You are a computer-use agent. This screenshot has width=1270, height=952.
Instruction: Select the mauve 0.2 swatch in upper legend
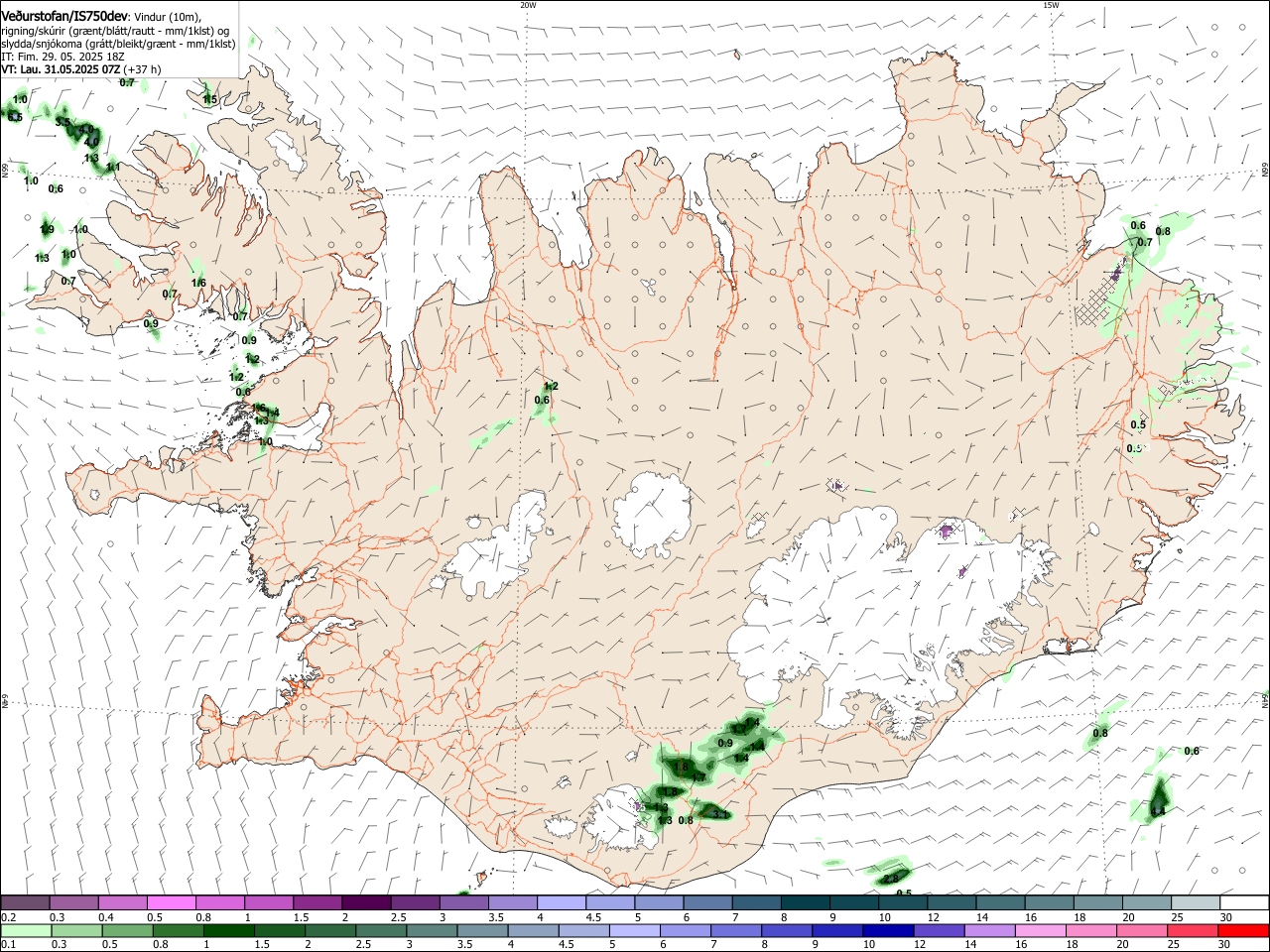point(25,902)
